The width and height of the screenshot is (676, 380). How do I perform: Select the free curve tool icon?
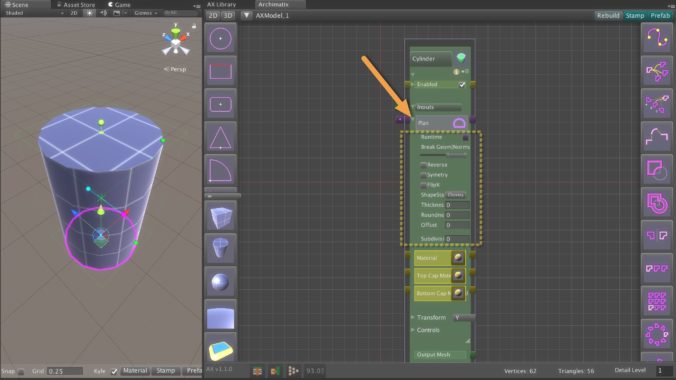[657, 38]
